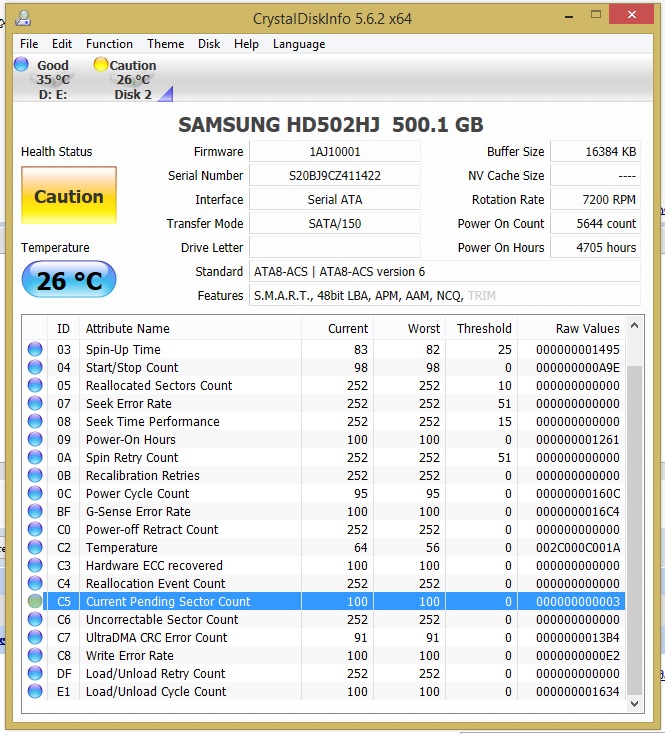Click status orb for Power-off Retract Count

[35, 529]
